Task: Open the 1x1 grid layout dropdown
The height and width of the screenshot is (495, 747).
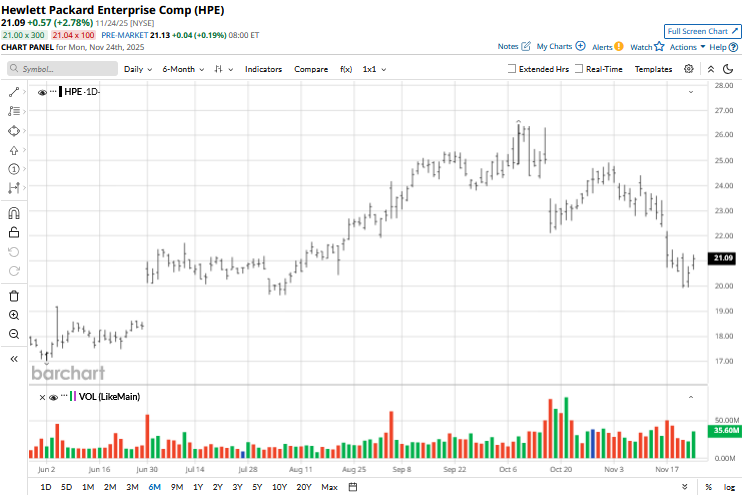Action: (x=374, y=69)
